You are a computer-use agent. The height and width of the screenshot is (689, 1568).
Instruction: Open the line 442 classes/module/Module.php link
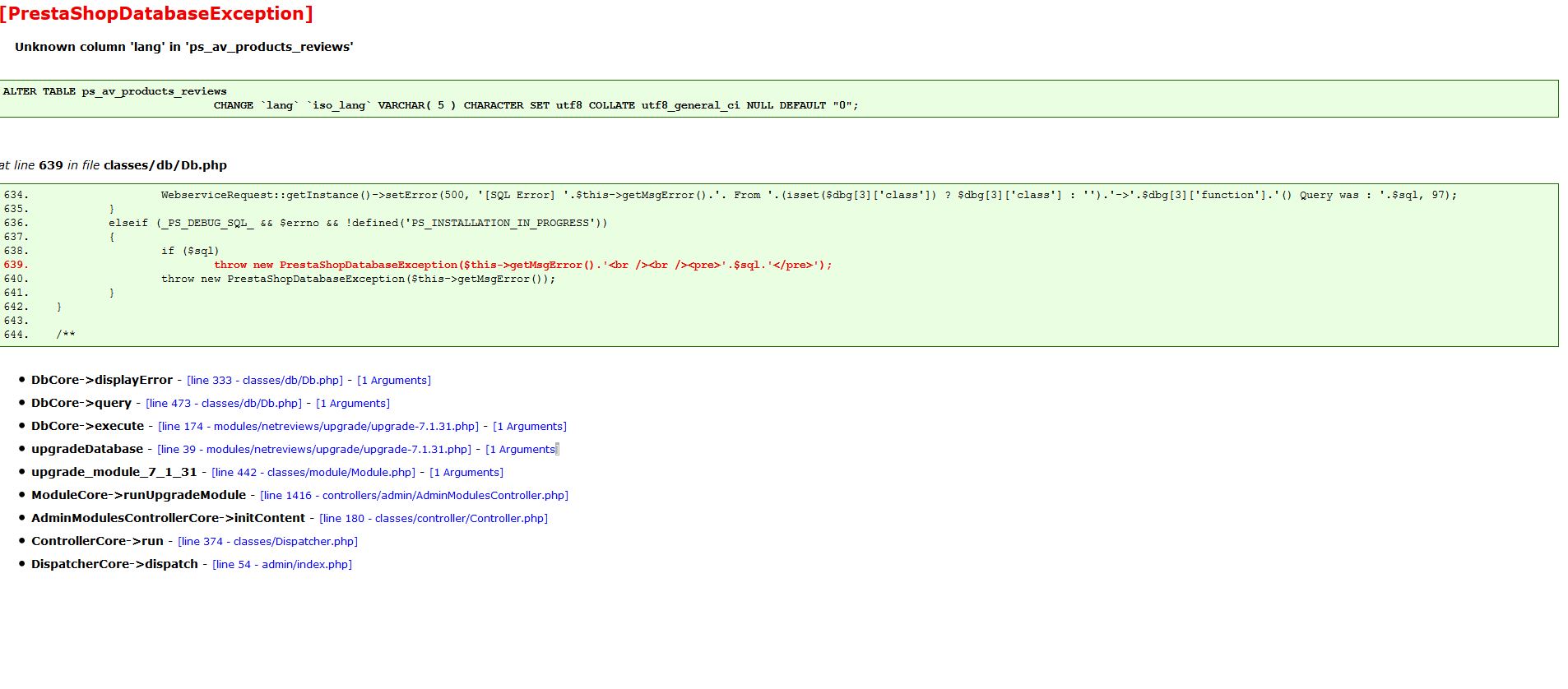pos(313,473)
